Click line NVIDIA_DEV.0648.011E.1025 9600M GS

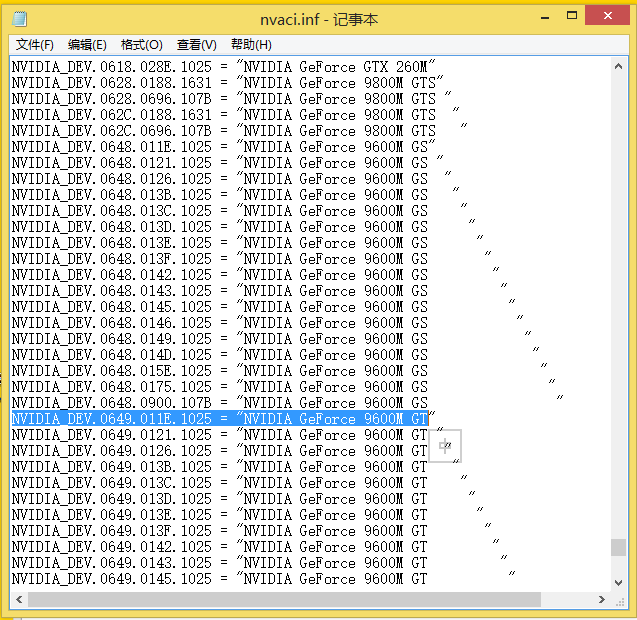pos(223,146)
